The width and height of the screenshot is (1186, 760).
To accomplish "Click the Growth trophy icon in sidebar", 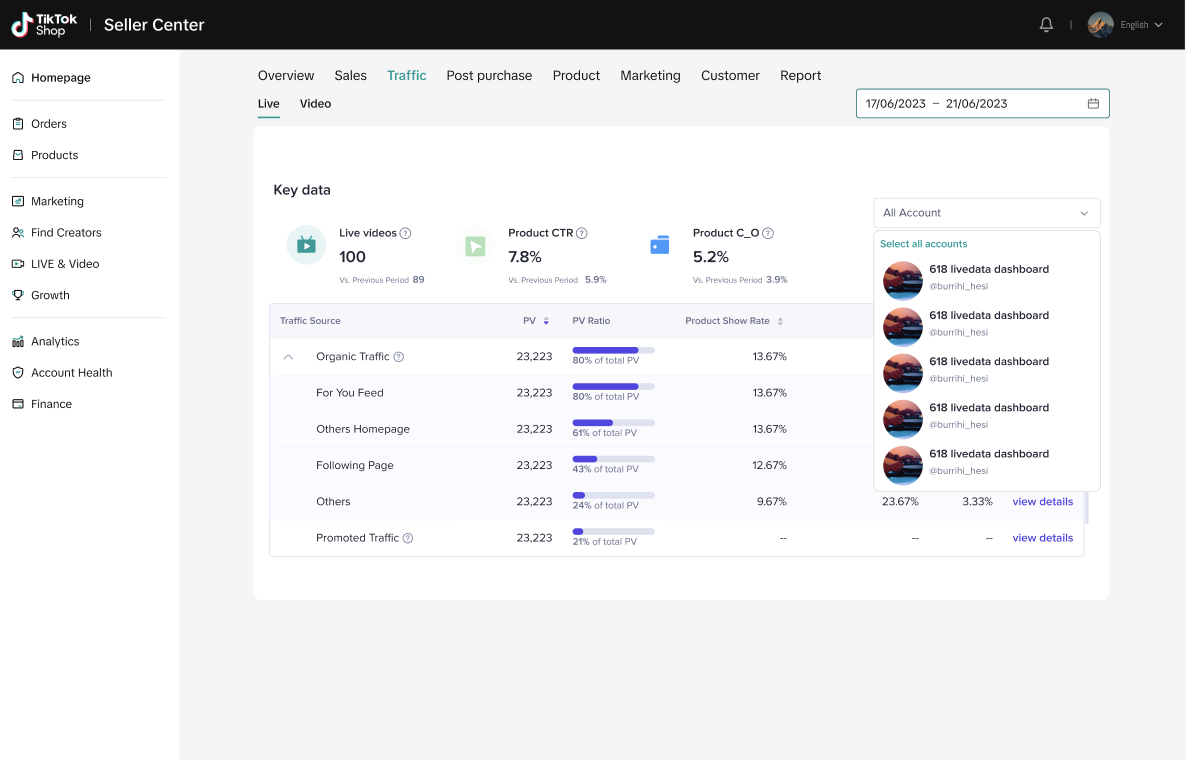I will tap(18, 296).
